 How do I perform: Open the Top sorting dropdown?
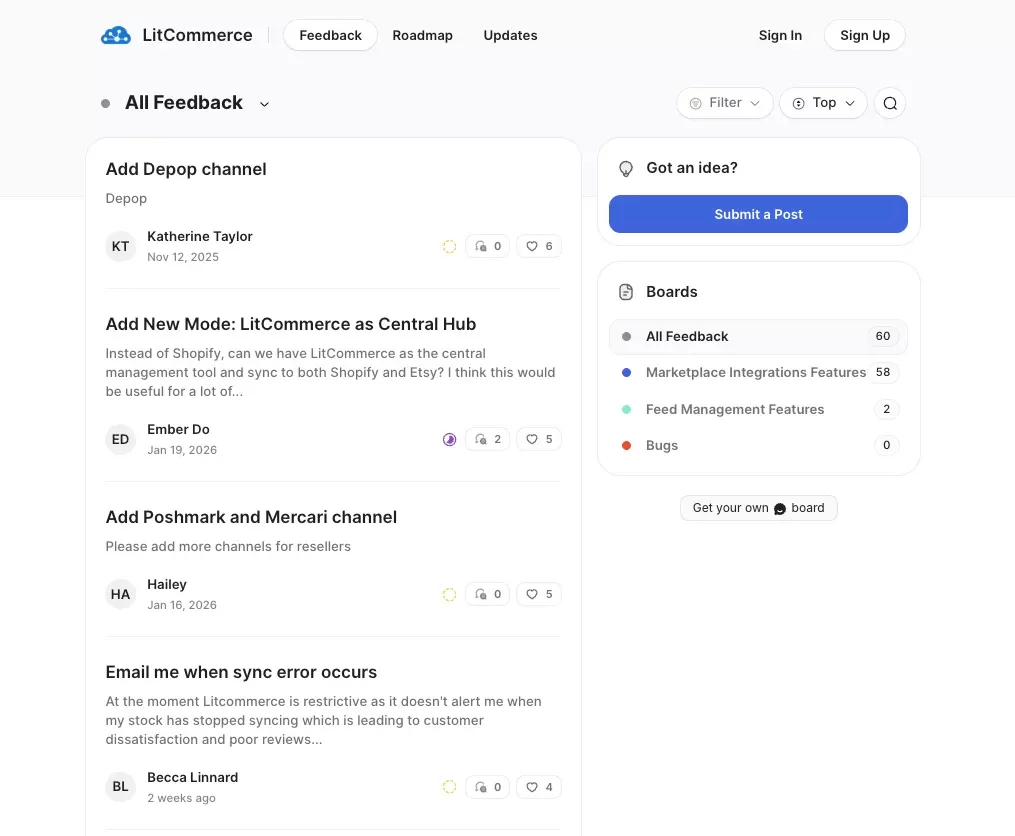tap(822, 102)
